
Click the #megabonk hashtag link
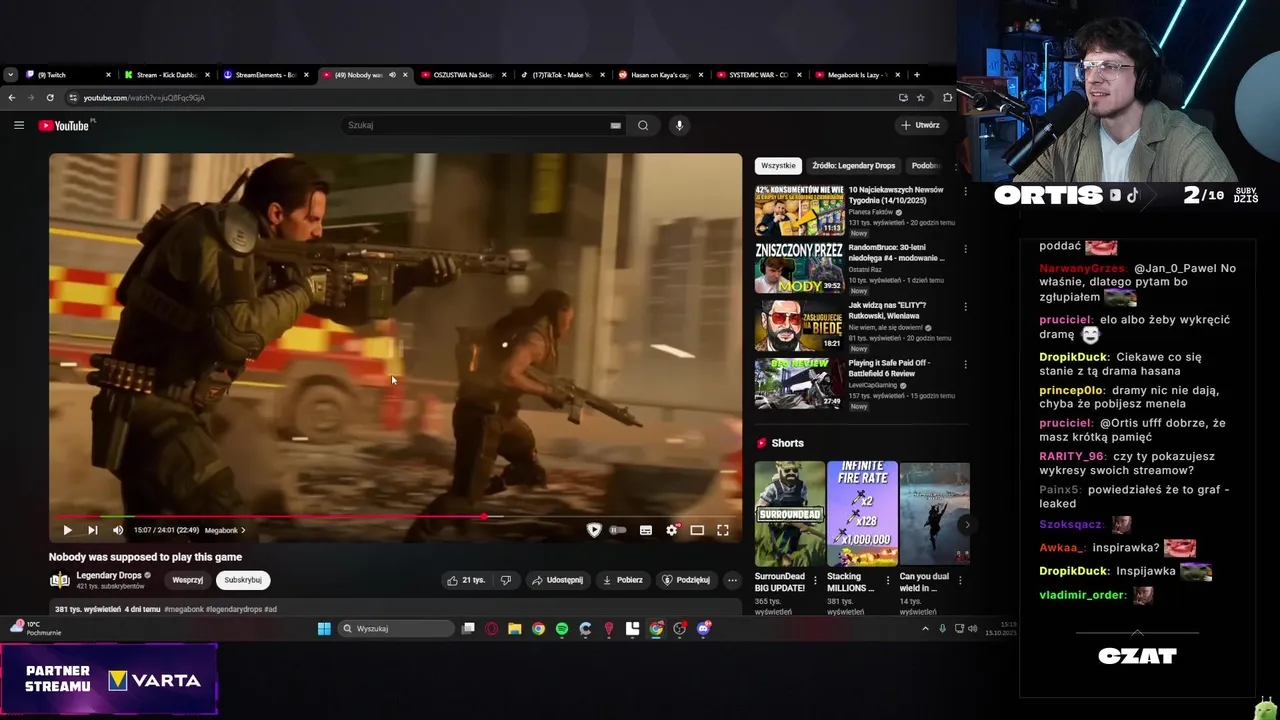coord(184,609)
